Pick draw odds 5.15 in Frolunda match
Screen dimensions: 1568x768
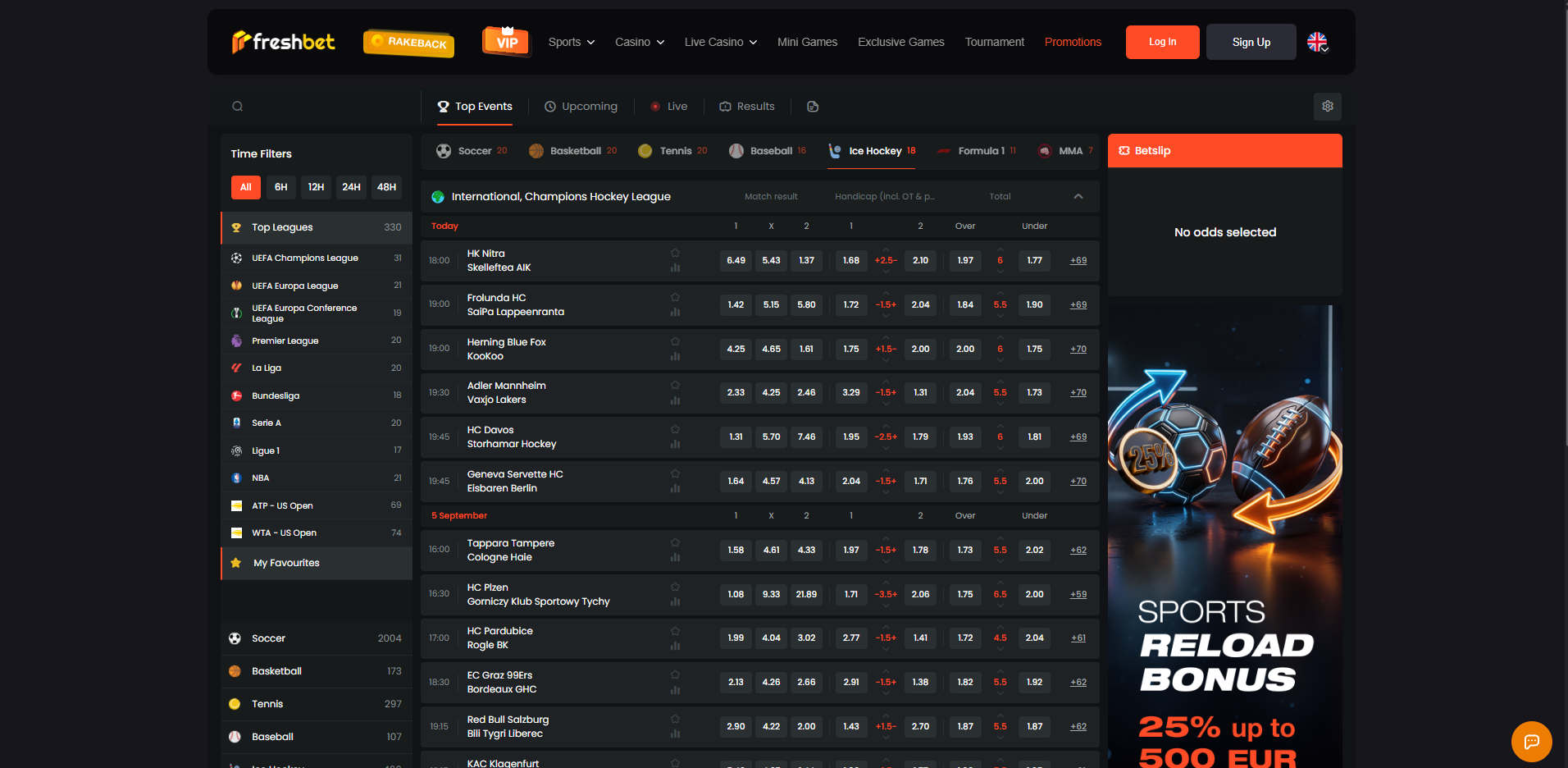[x=771, y=304]
